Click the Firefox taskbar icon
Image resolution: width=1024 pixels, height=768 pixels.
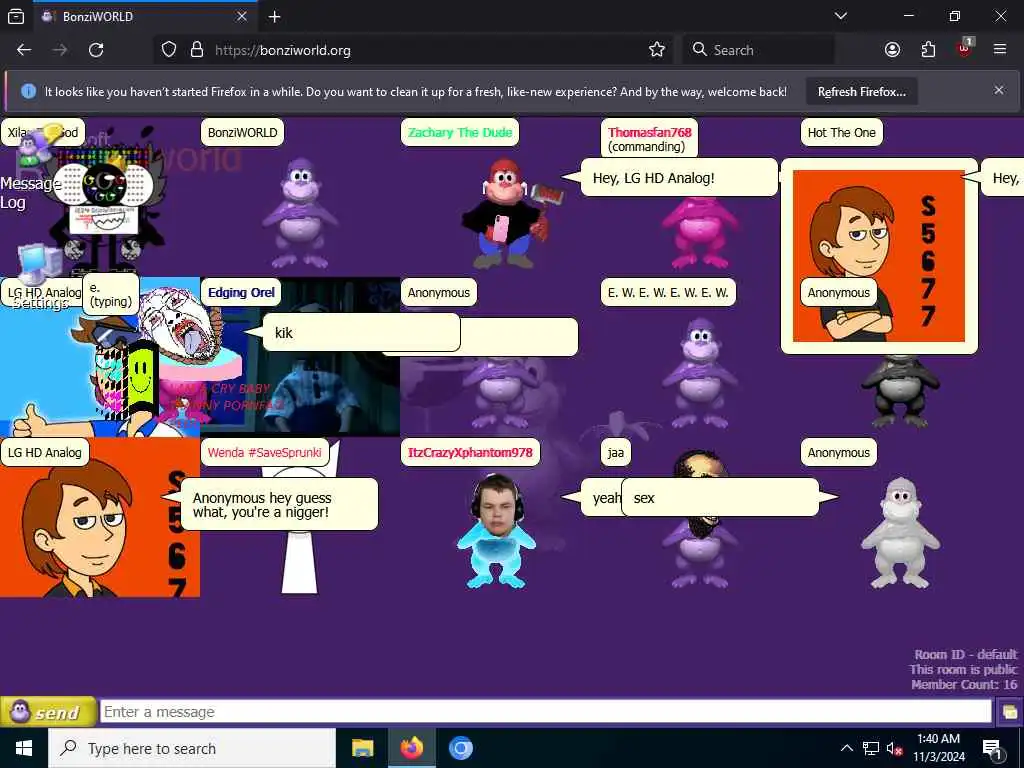[x=411, y=748]
